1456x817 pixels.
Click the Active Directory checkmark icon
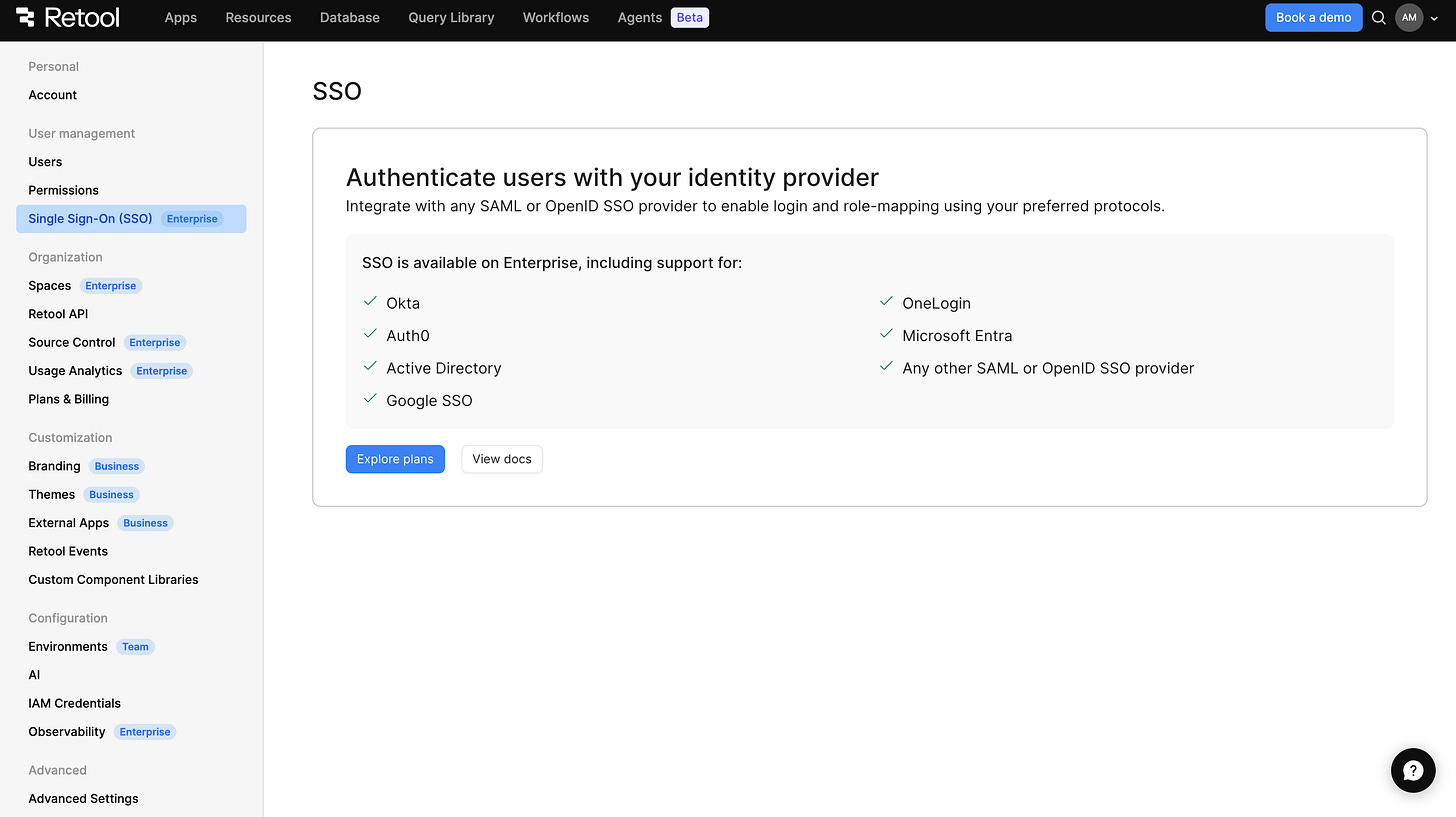(370, 366)
